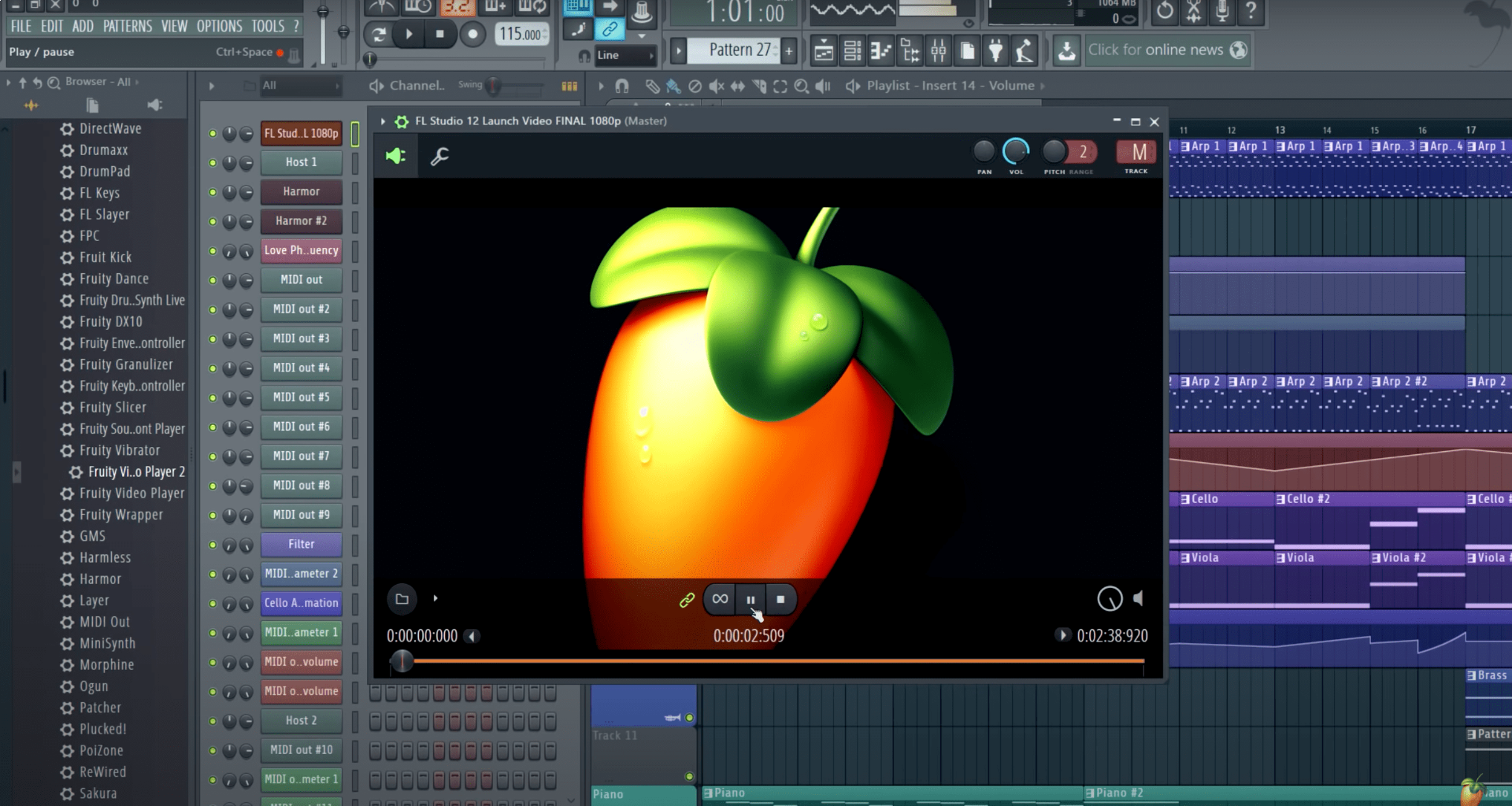Select the Harmor #2 channel button
The height and width of the screenshot is (806, 1512).
302,221
